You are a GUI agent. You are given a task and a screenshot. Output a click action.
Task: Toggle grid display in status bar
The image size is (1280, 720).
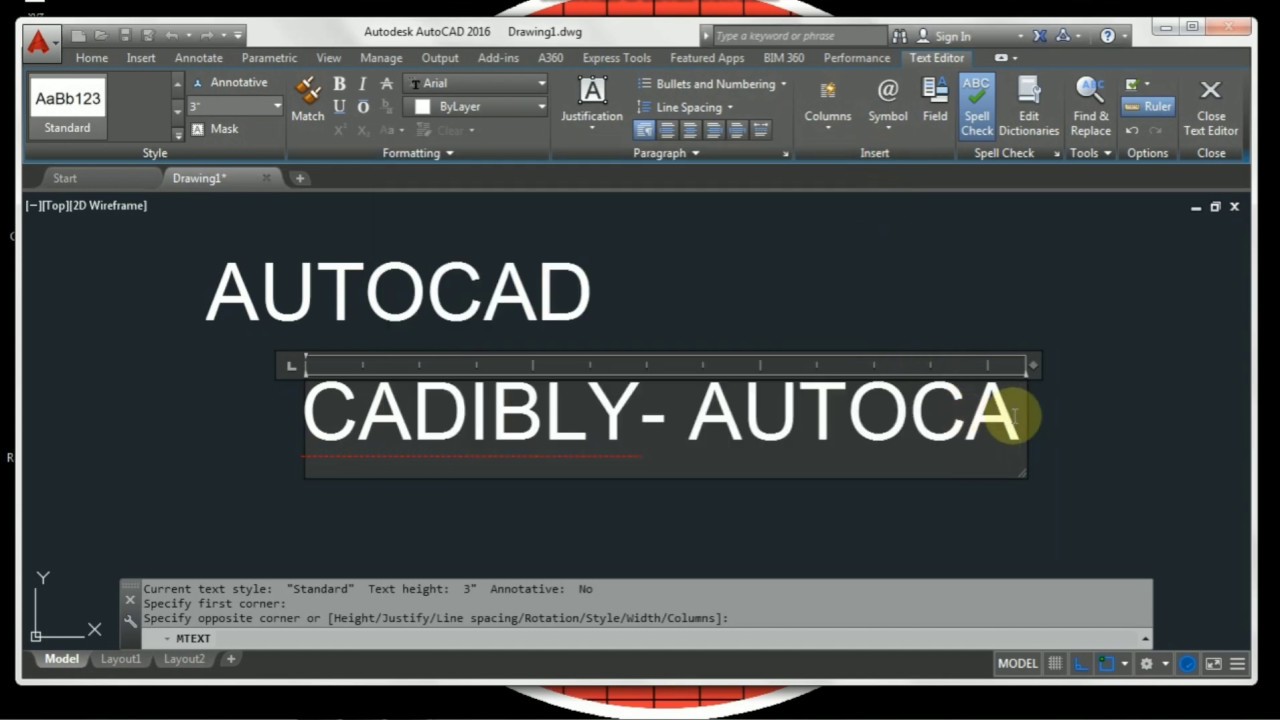click(x=1055, y=663)
